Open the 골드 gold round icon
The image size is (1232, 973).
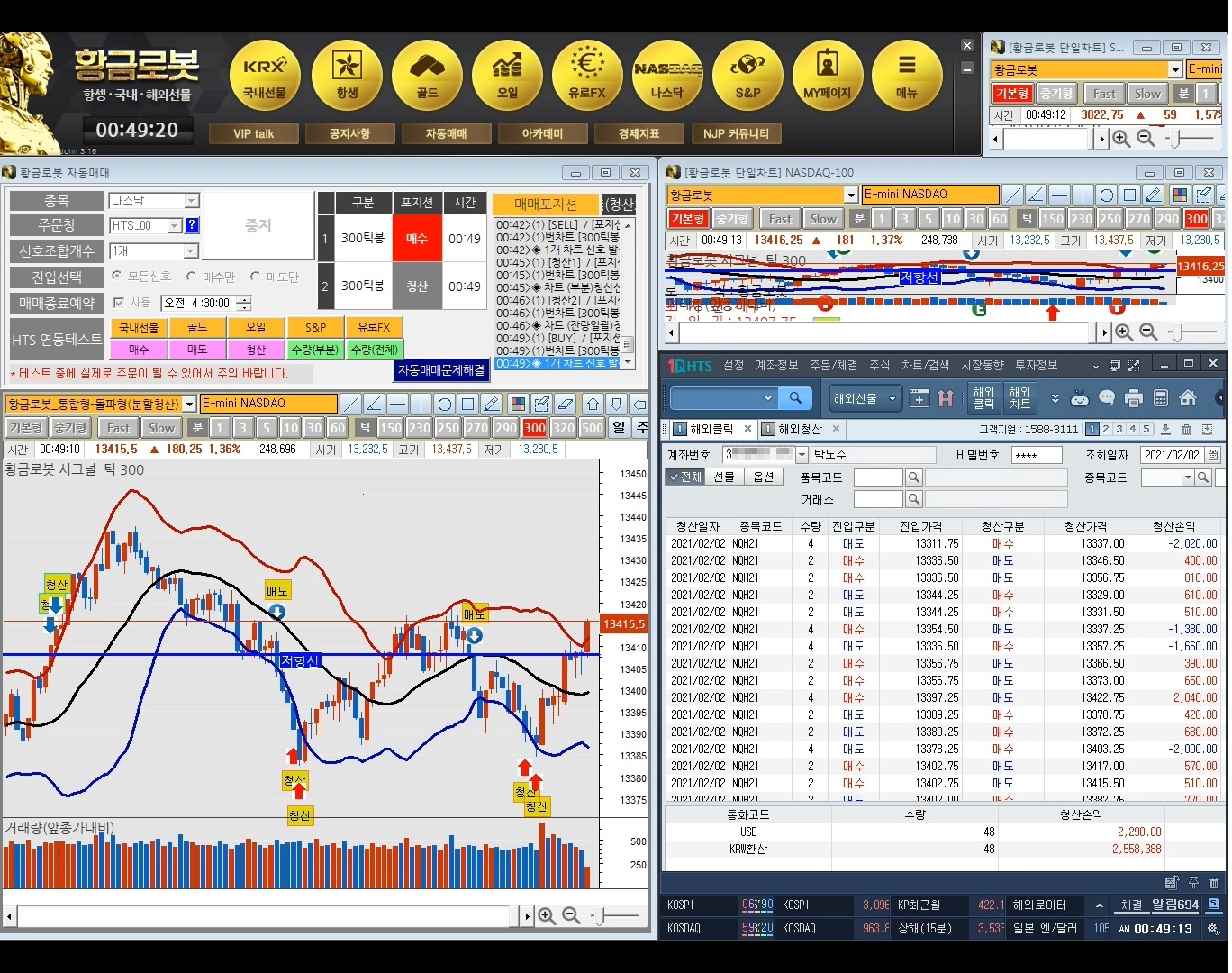(427, 76)
